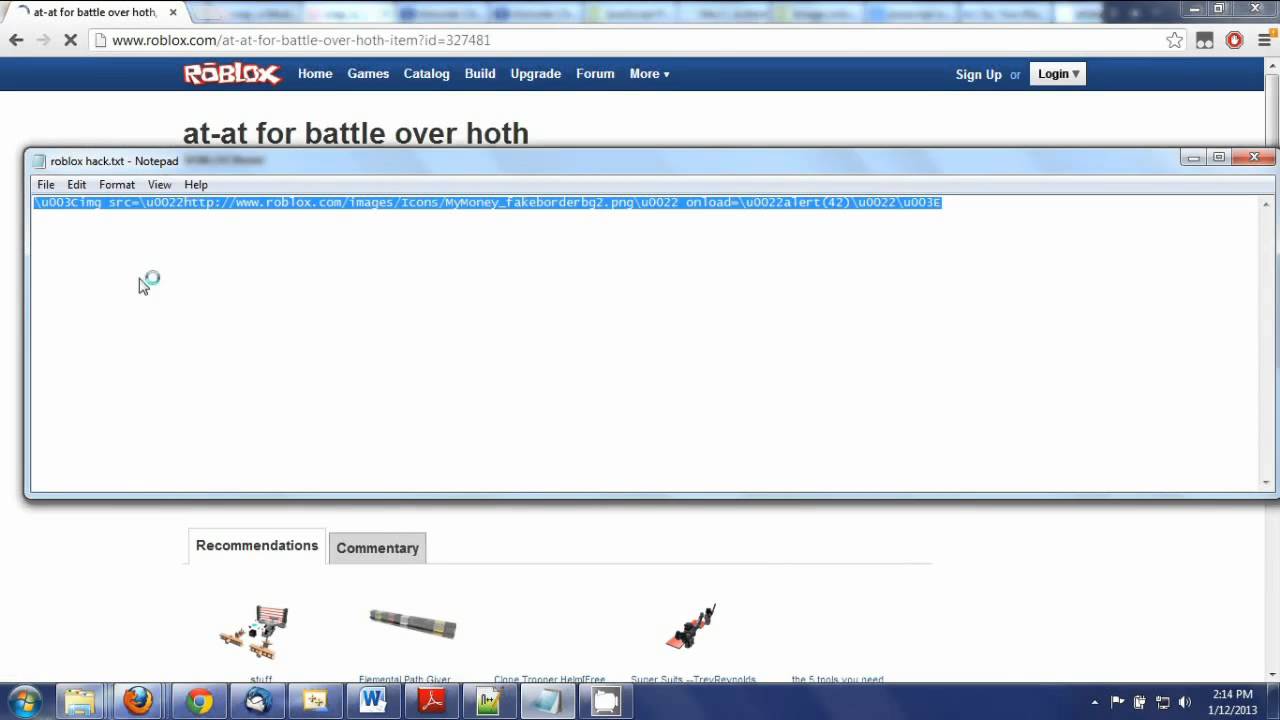Open the Notepad Help menu
Screen dimensions: 1280x720
coord(196,185)
